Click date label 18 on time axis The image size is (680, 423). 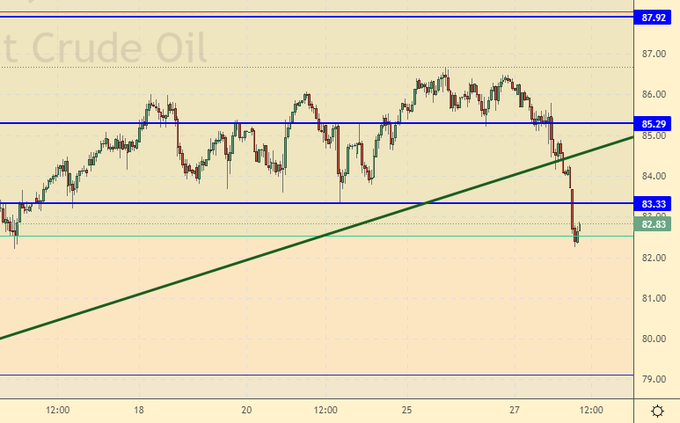pos(139,410)
